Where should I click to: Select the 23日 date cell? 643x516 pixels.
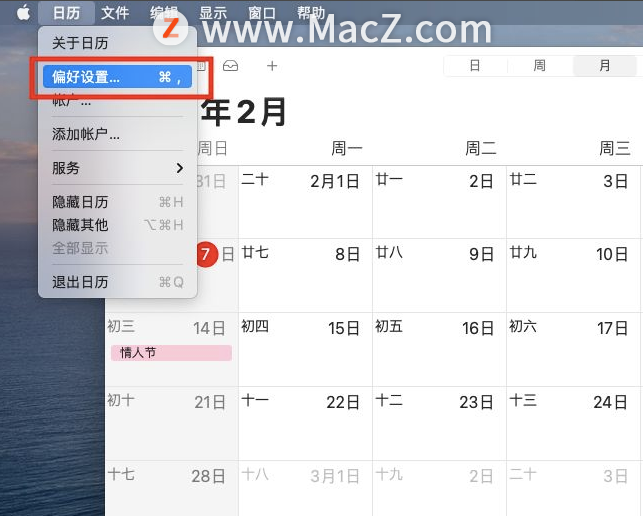(439, 423)
